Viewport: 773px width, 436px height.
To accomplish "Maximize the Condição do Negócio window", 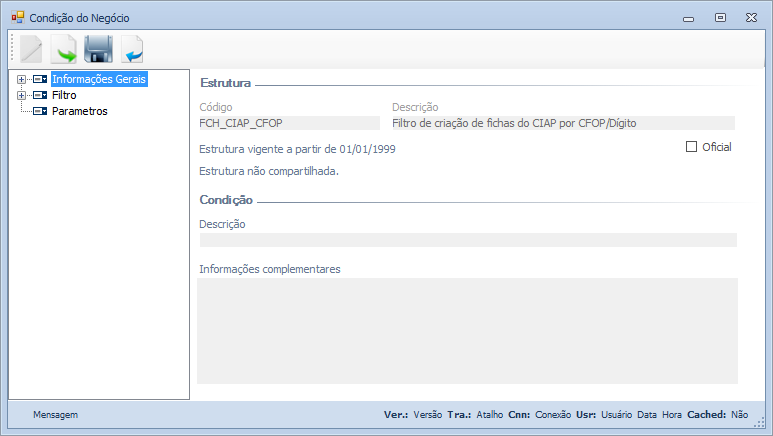I will (x=720, y=18).
